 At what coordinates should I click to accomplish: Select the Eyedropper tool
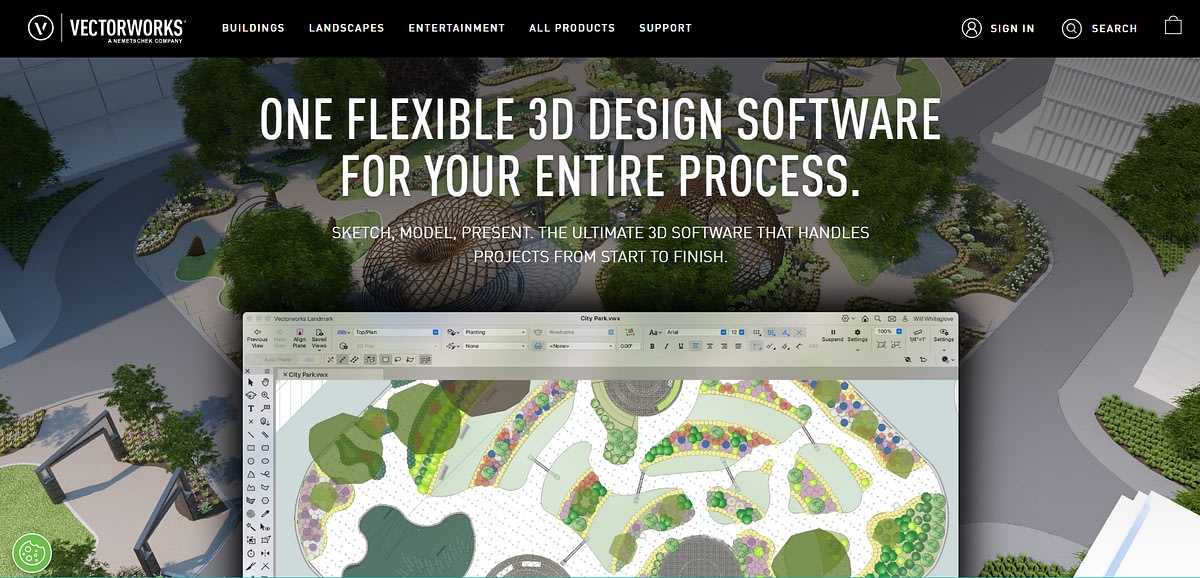265,513
